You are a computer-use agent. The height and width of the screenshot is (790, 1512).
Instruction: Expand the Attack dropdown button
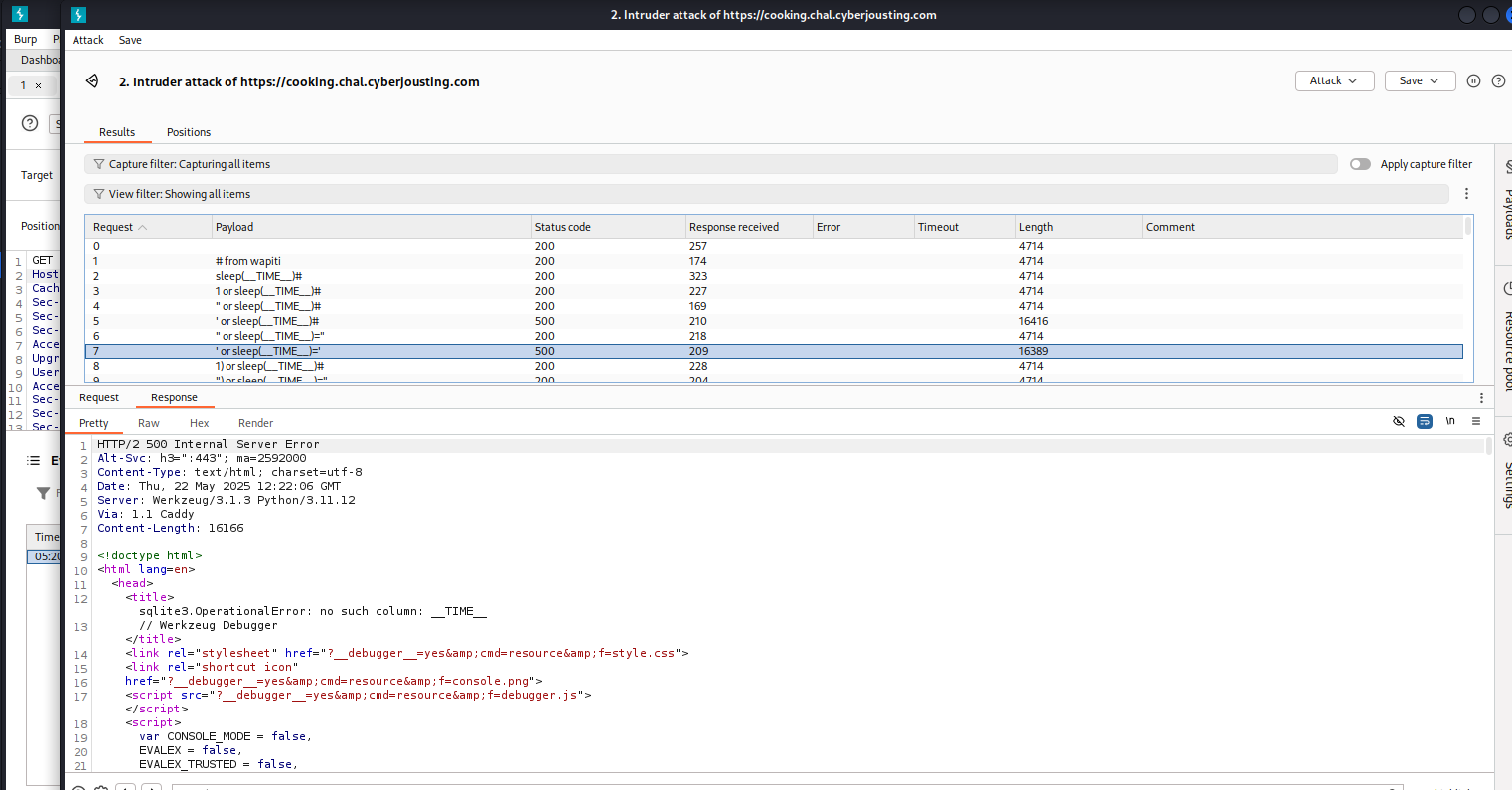tap(1334, 80)
